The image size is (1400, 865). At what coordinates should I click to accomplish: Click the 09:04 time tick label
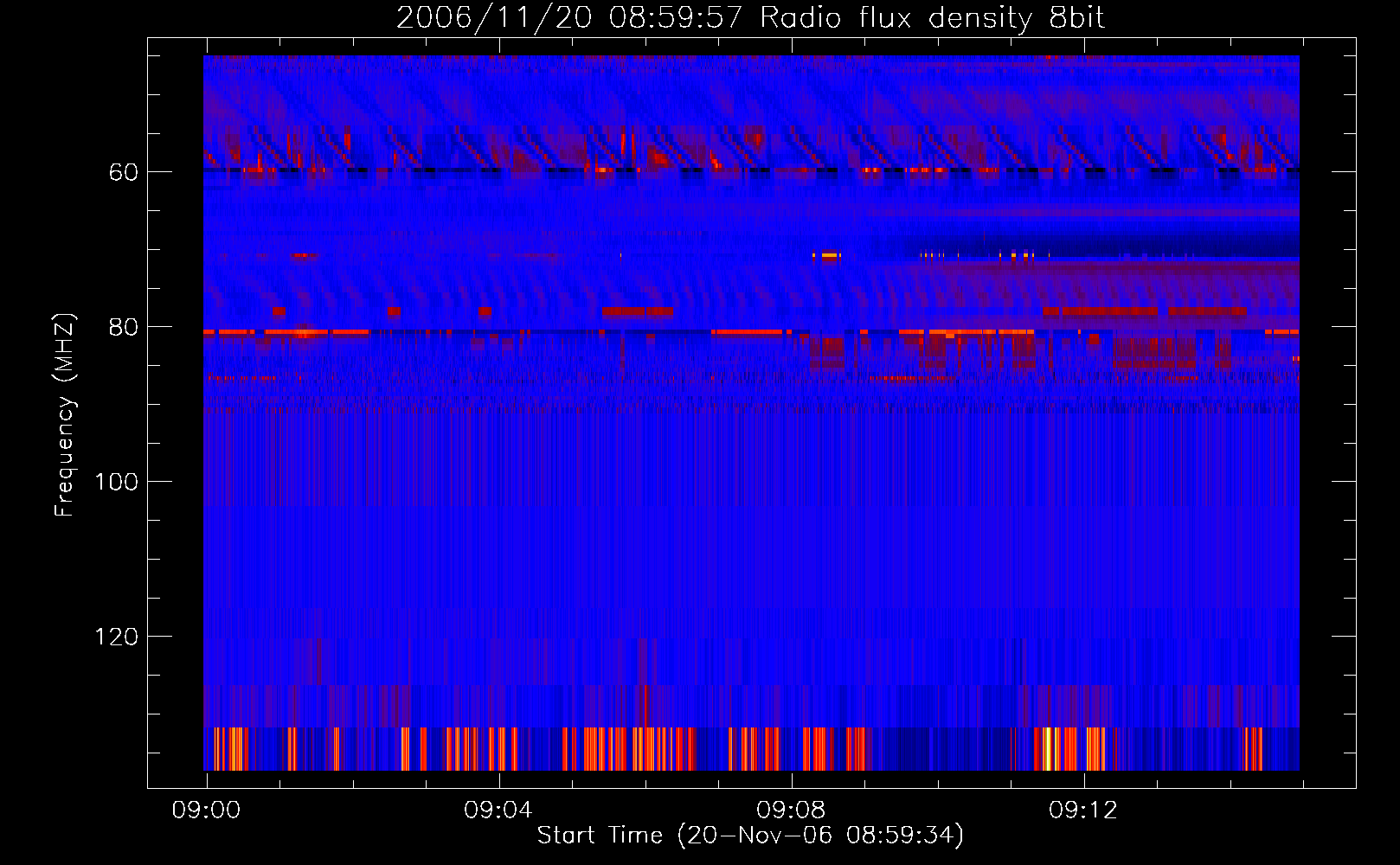[498, 810]
